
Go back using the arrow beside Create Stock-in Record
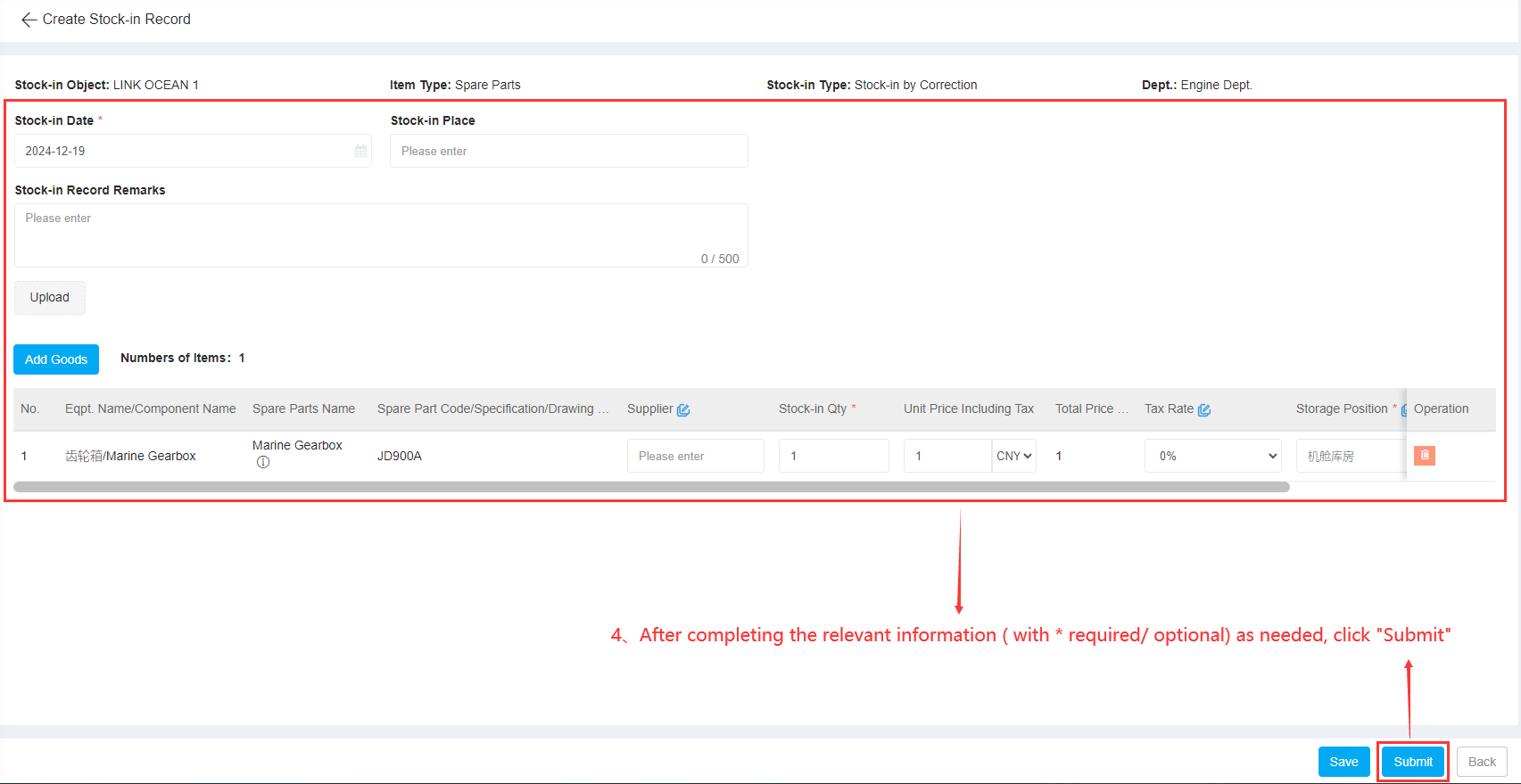click(29, 20)
